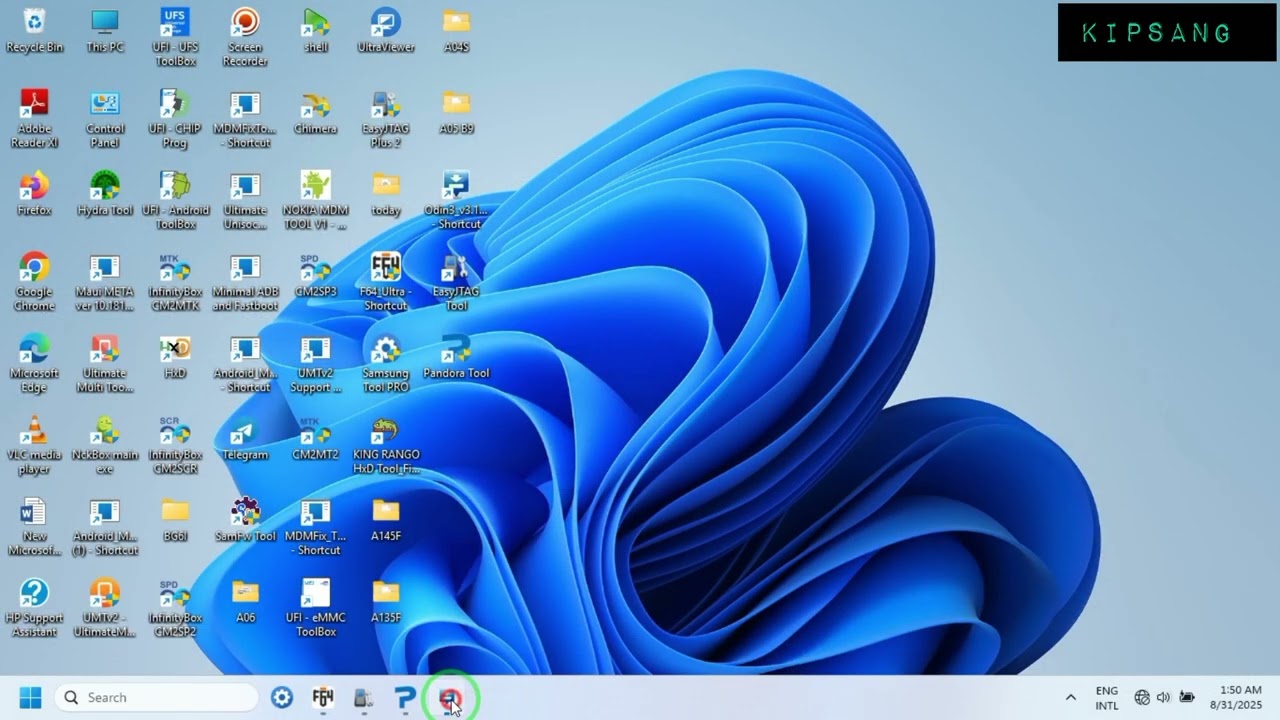Open the A135F folder
Screen dimensions: 1280x720
386,602
